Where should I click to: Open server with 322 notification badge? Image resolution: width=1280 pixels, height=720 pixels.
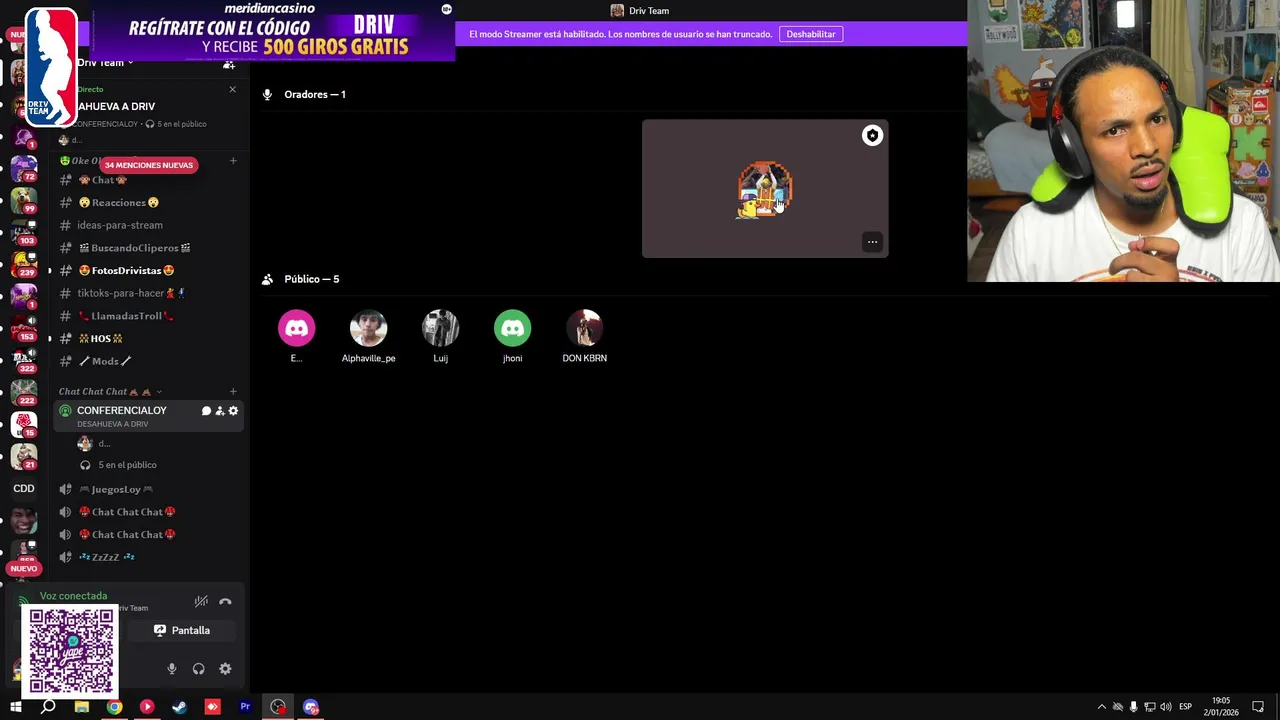click(24, 359)
